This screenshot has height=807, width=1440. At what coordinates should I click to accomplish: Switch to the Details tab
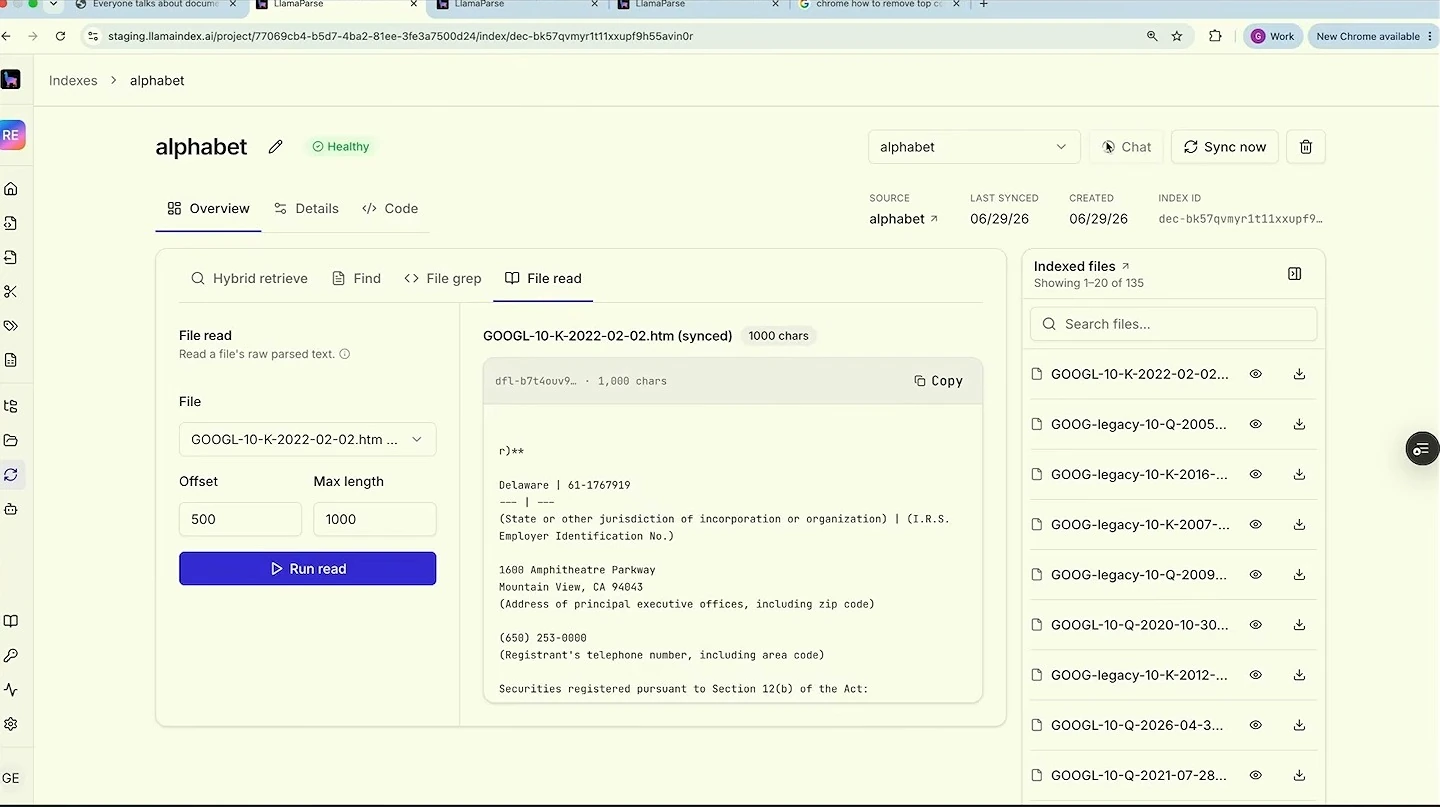(x=306, y=208)
